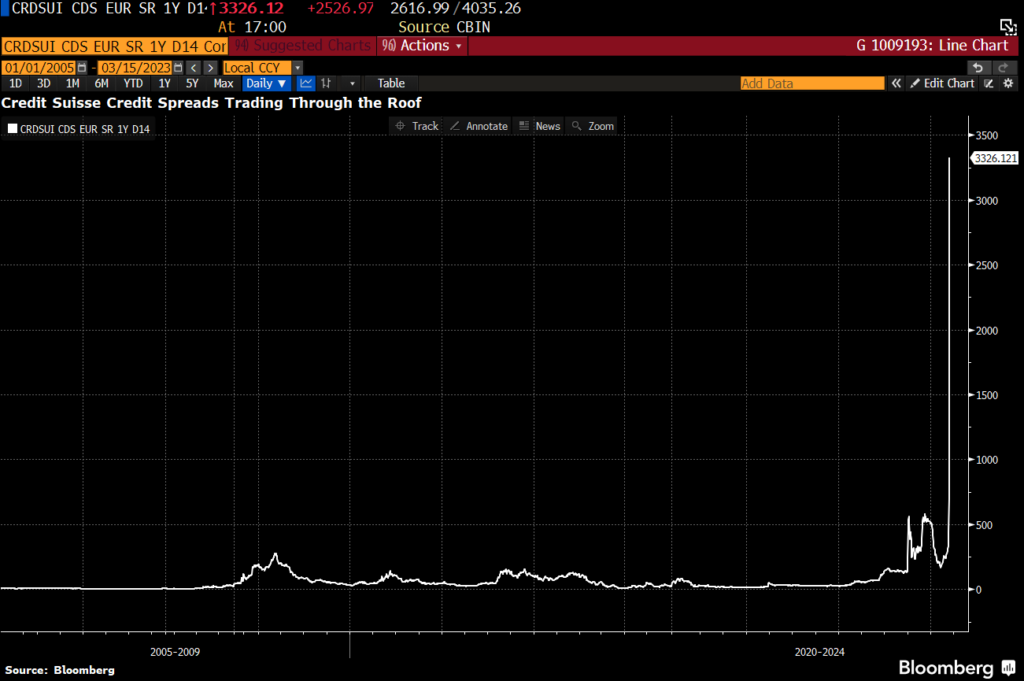1024x681 pixels.
Task: Click the Edit Chart button
Action: (x=941, y=83)
